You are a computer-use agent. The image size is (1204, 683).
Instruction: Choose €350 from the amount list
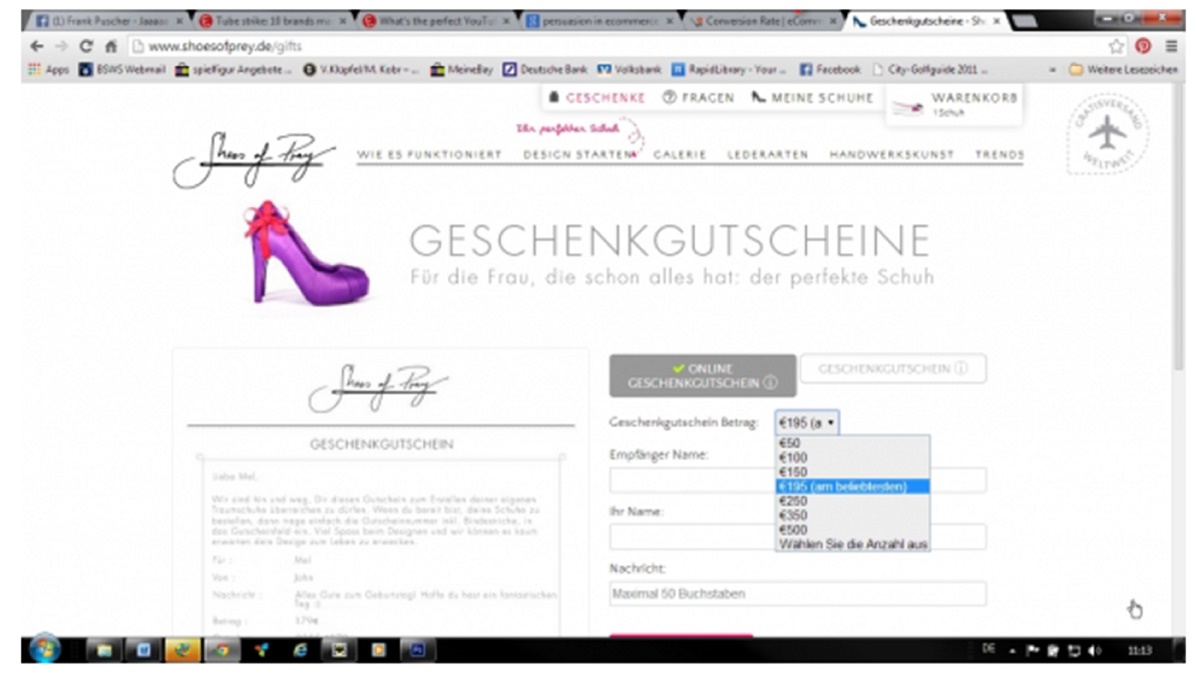[x=852, y=515]
